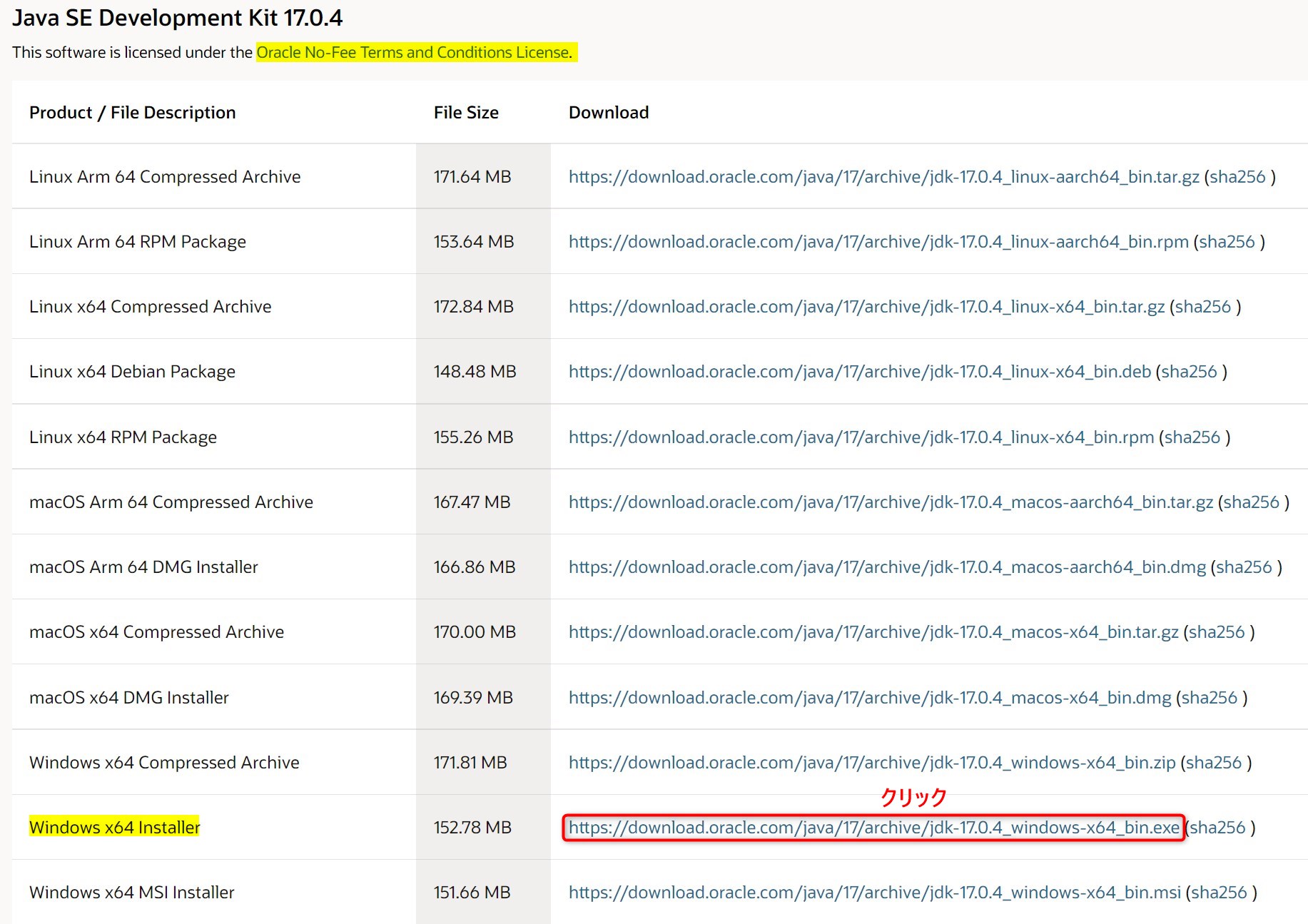View sha256 for Linux aarch64 tar.gz archive
The height and width of the screenshot is (924, 1308).
pos(1237,177)
